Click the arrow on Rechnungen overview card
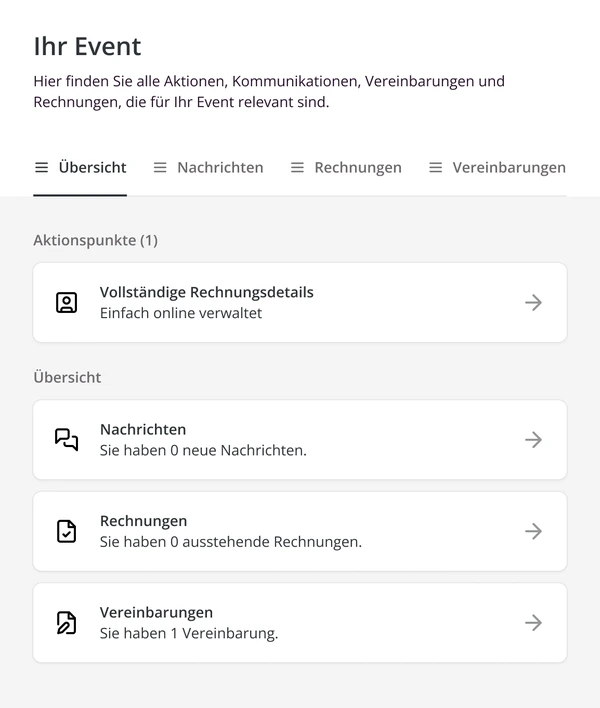Viewport: 600px width, 708px height. [x=533, y=531]
